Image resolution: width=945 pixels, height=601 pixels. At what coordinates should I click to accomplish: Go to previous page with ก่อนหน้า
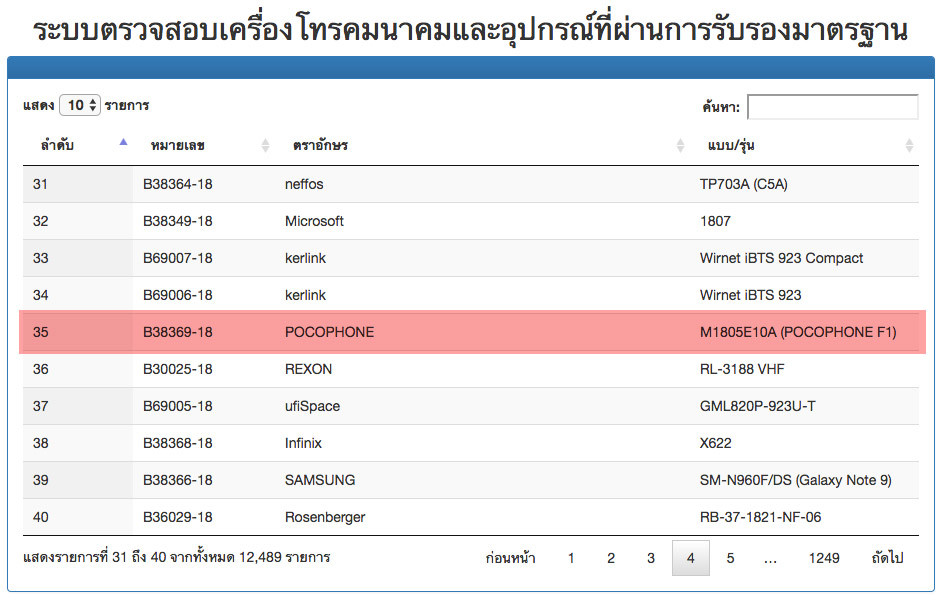click(x=510, y=558)
